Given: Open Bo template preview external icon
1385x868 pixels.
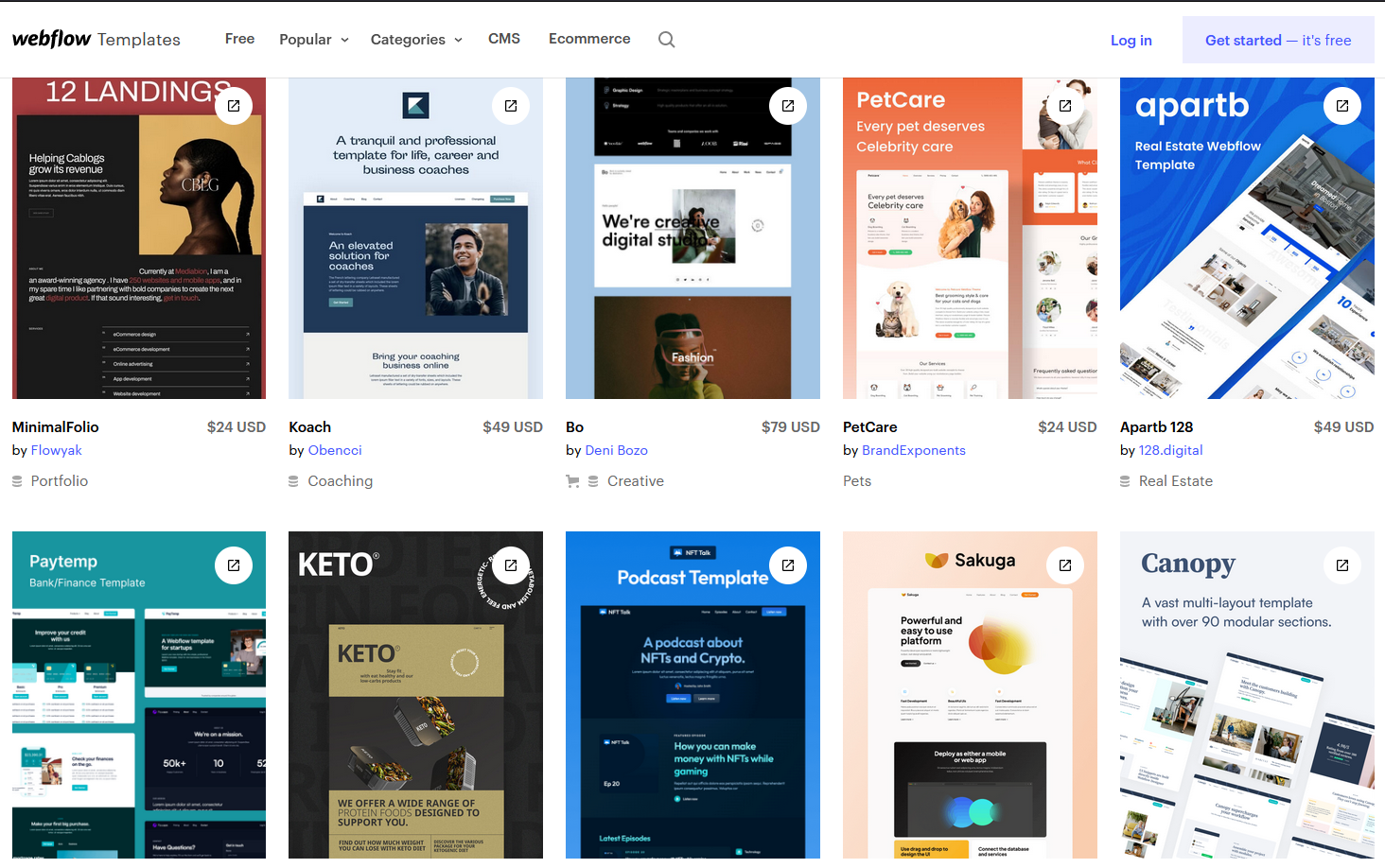Looking at the screenshot, I should coord(788,106).
